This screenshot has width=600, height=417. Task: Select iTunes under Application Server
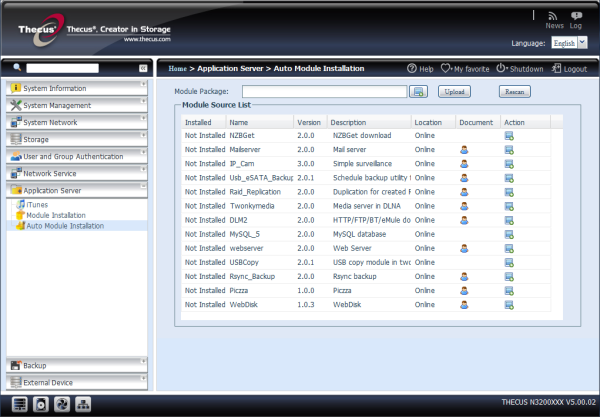(36, 204)
